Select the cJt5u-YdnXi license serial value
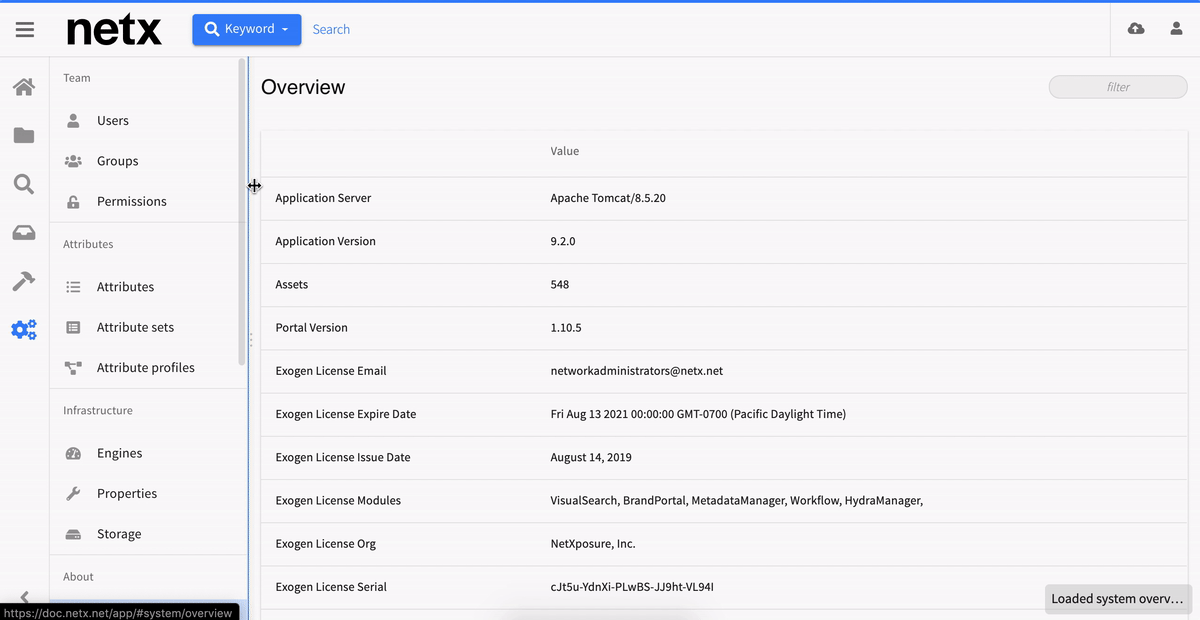 pos(632,587)
